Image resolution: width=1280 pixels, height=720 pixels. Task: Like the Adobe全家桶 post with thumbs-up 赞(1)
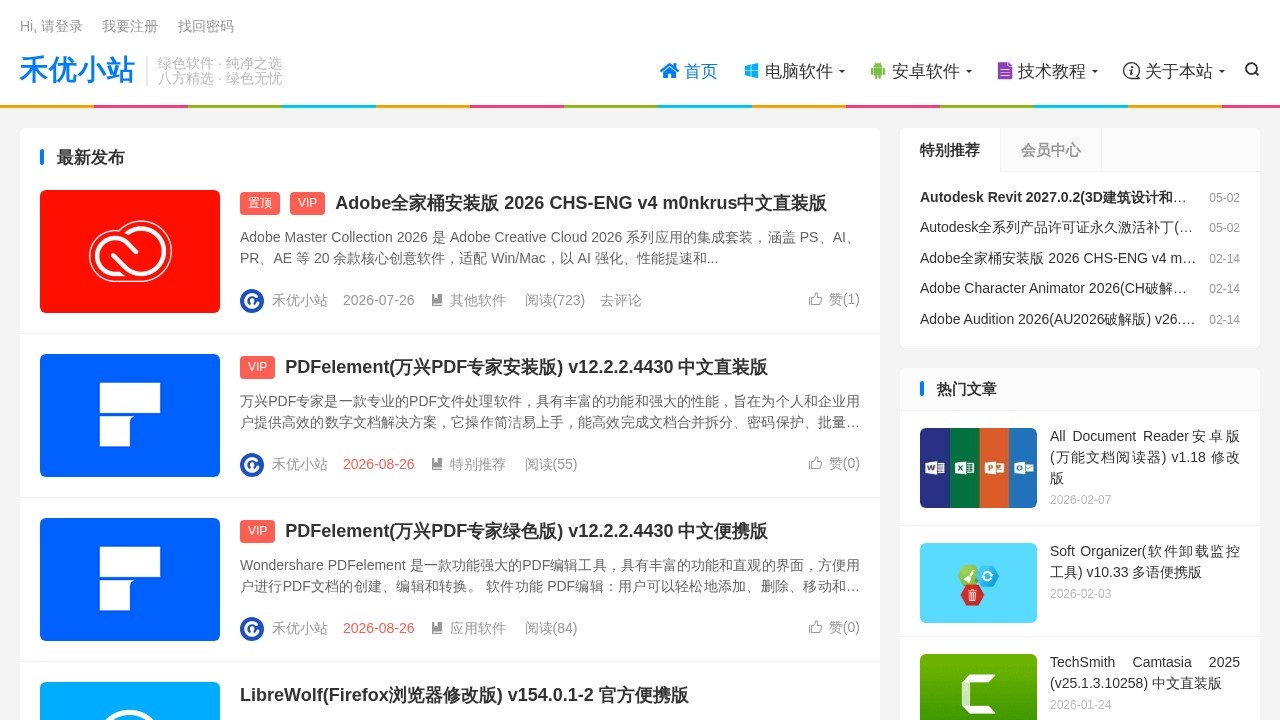tap(834, 299)
